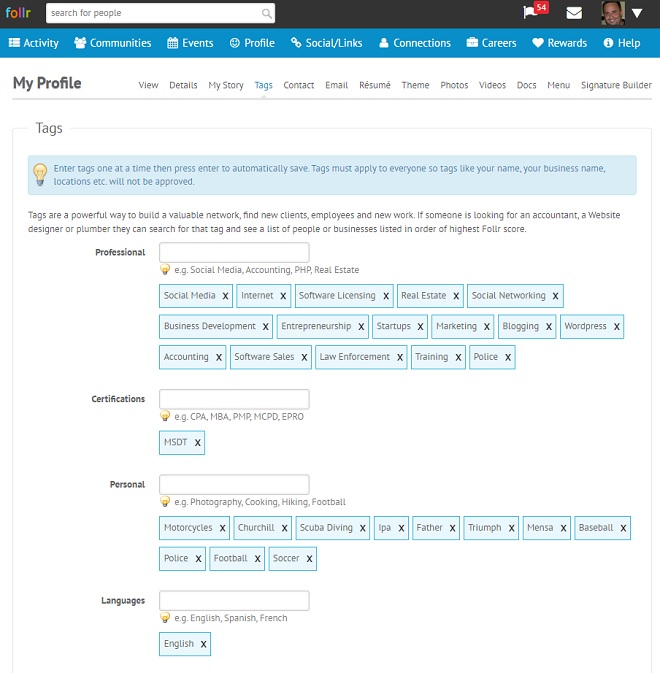
Task: Select the Tags tab
Action: (x=263, y=85)
